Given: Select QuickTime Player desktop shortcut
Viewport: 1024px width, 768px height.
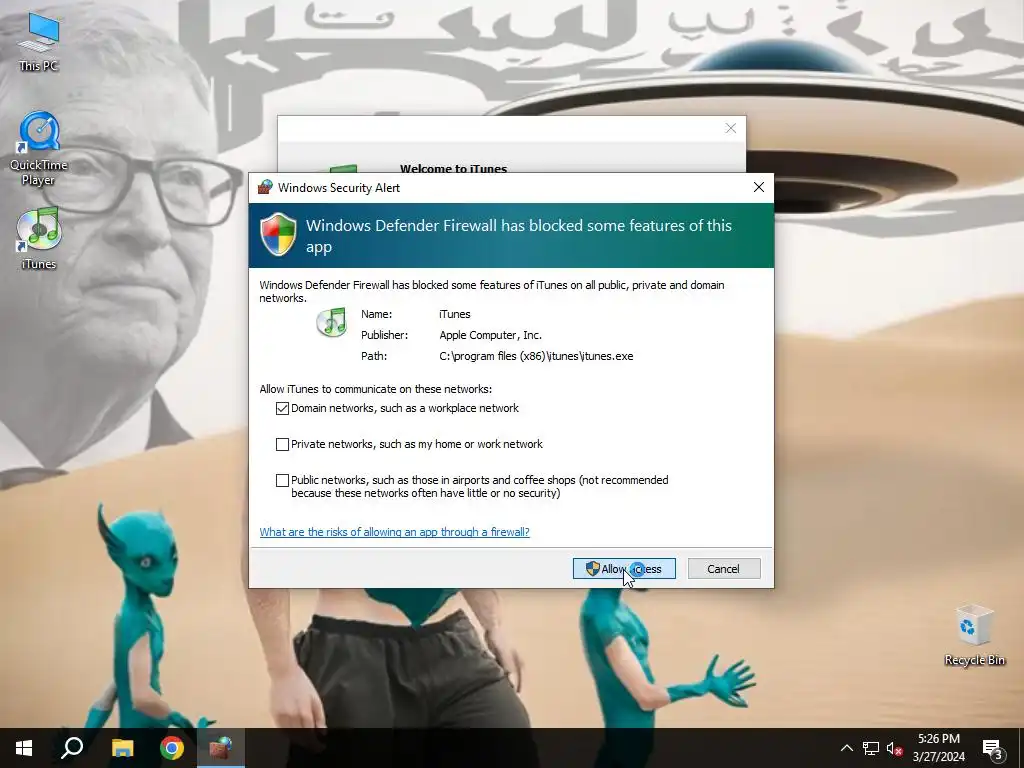Looking at the screenshot, I should tap(39, 149).
